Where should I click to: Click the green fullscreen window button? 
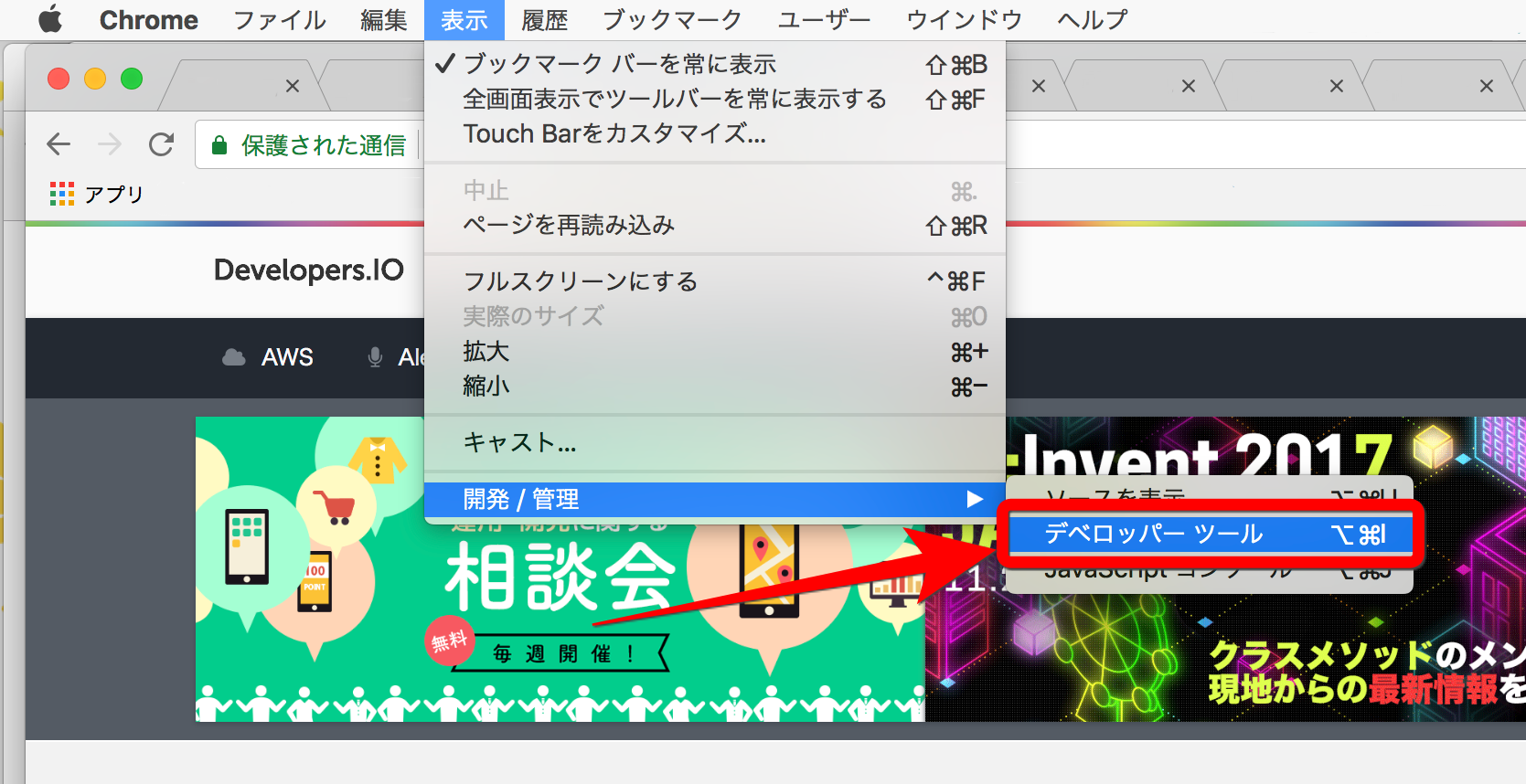[132, 79]
